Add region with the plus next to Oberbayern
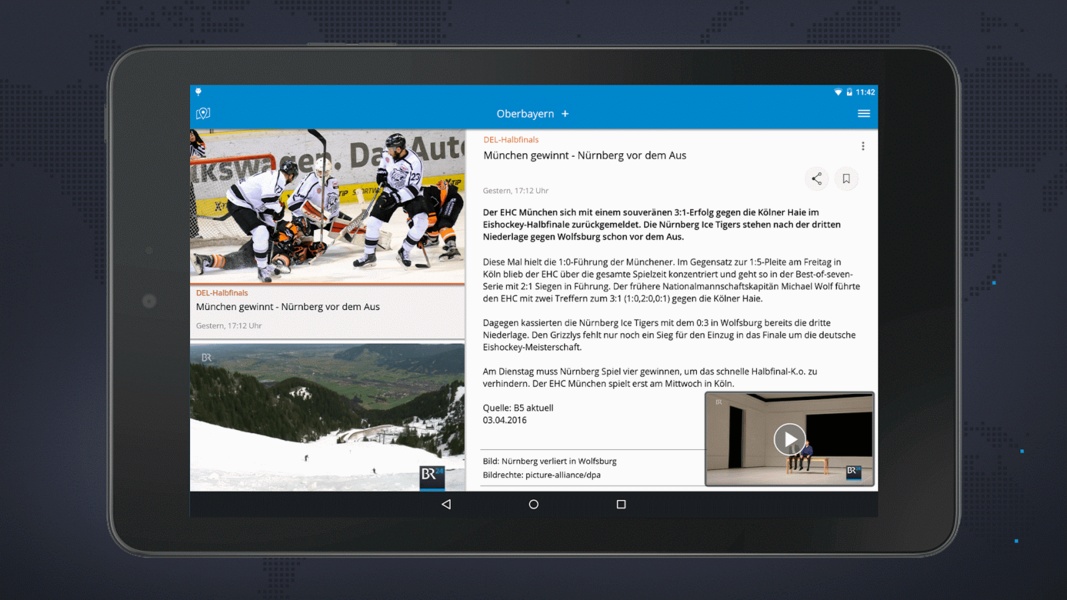The height and width of the screenshot is (600, 1067). [x=565, y=114]
